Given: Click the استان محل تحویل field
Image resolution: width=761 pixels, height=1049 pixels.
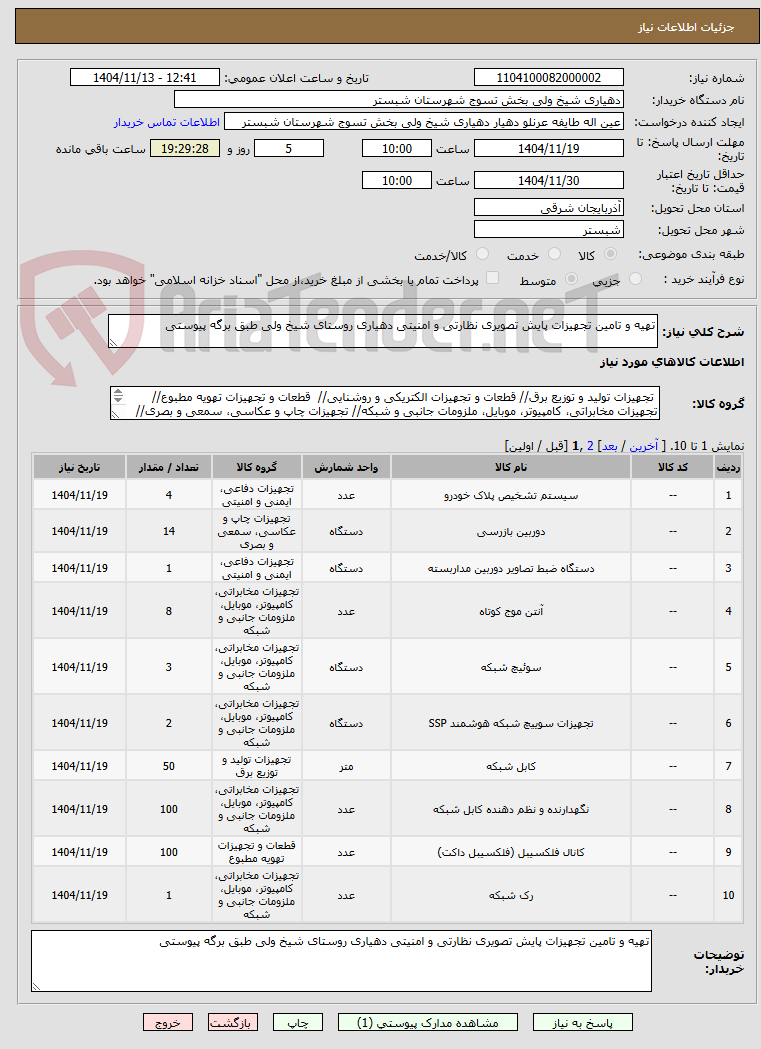Looking at the screenshot, I should [548, 207].
